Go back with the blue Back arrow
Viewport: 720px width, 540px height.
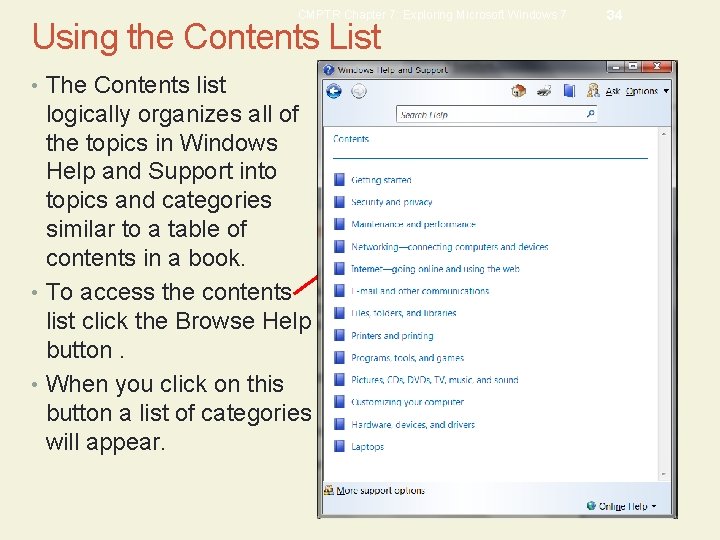(334, 91)
